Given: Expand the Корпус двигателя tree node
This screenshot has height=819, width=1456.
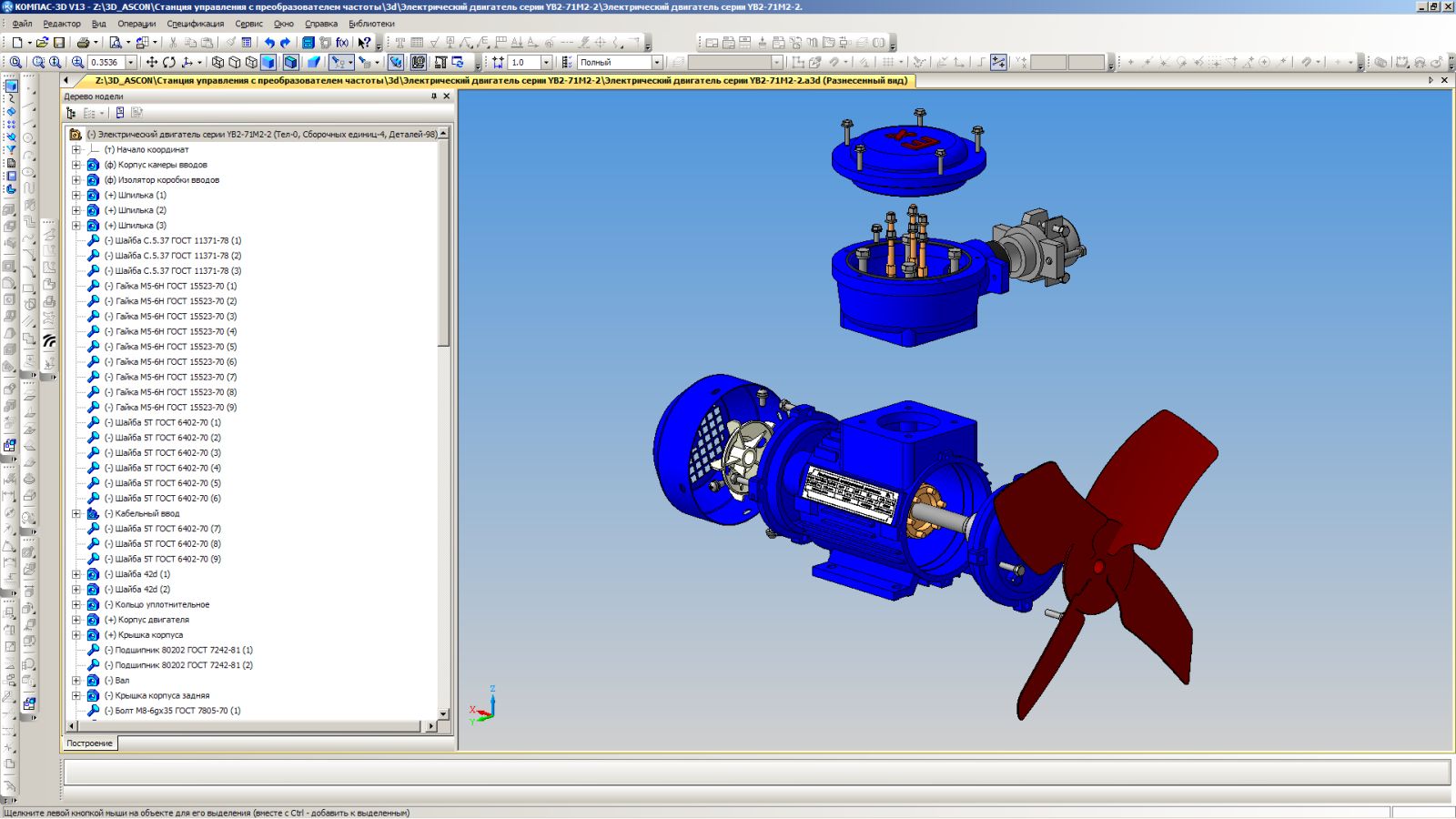Looking at the screenshot, I should click(x=76, y=620).
